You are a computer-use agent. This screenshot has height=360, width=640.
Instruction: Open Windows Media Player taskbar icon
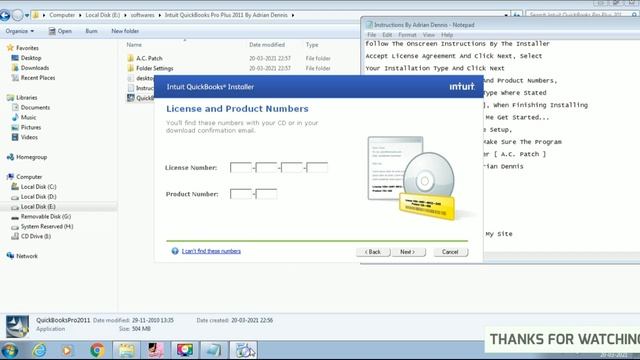pyautogui.click(x=67, y=350)
